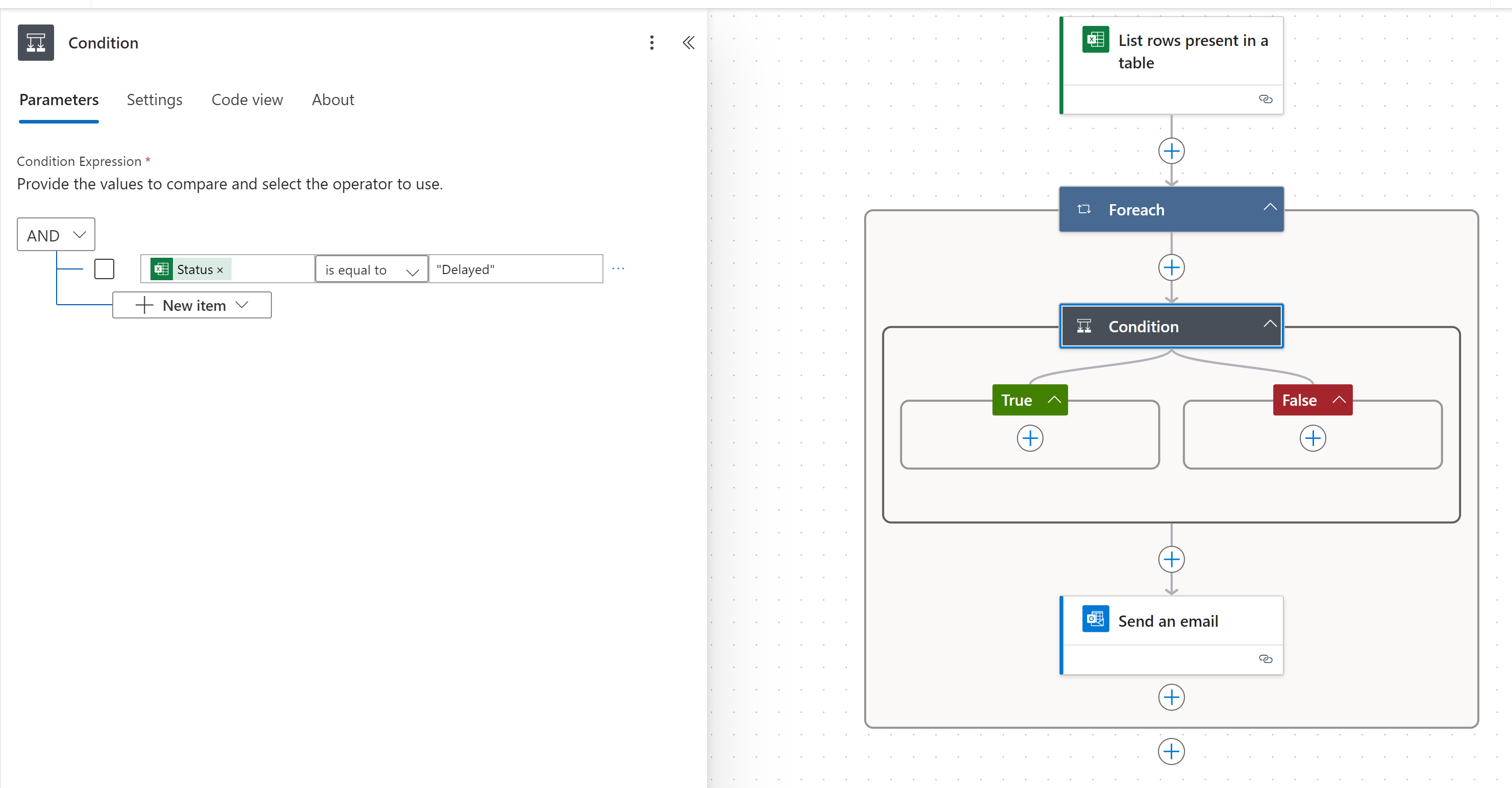Insert step between List rows and Foreach
Image resolution: width=1512 pixels, height=788 pixels.
pos(1171,151)
